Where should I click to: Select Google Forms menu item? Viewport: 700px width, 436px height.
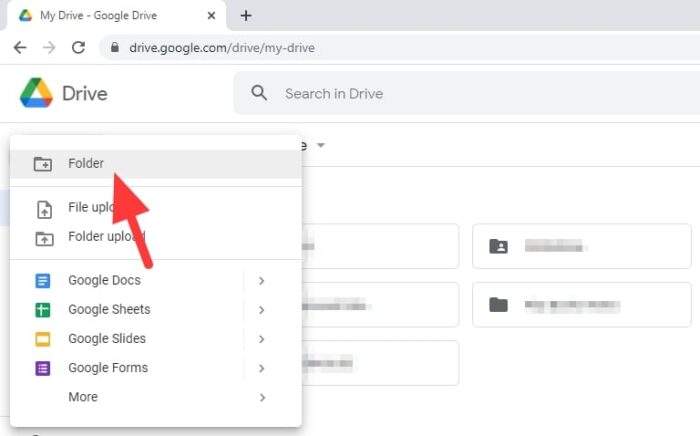156,368
